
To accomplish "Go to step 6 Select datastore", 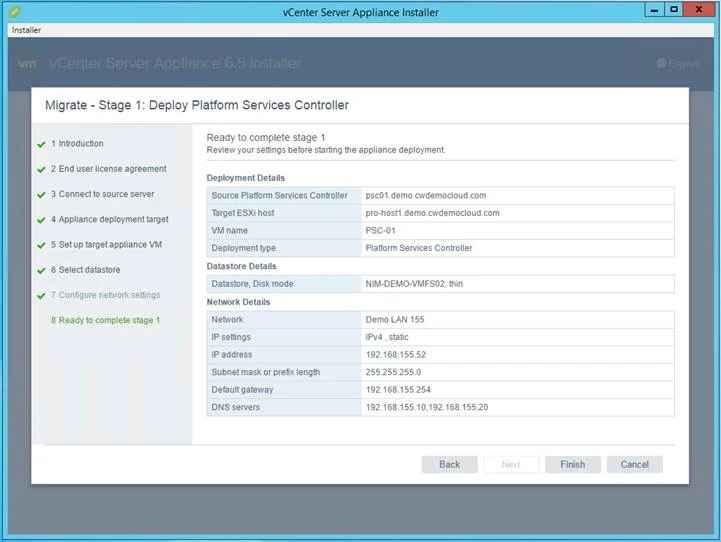I will (x=86, y=270).
